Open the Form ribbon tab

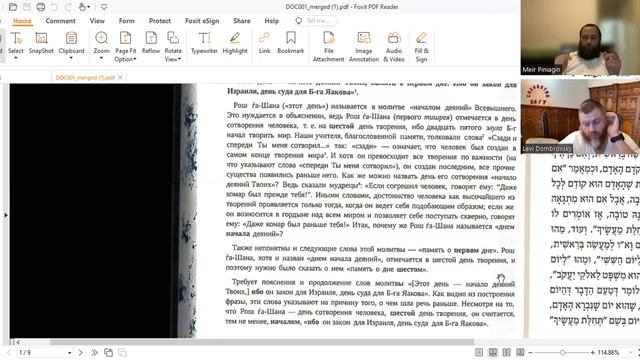[127, 21]
